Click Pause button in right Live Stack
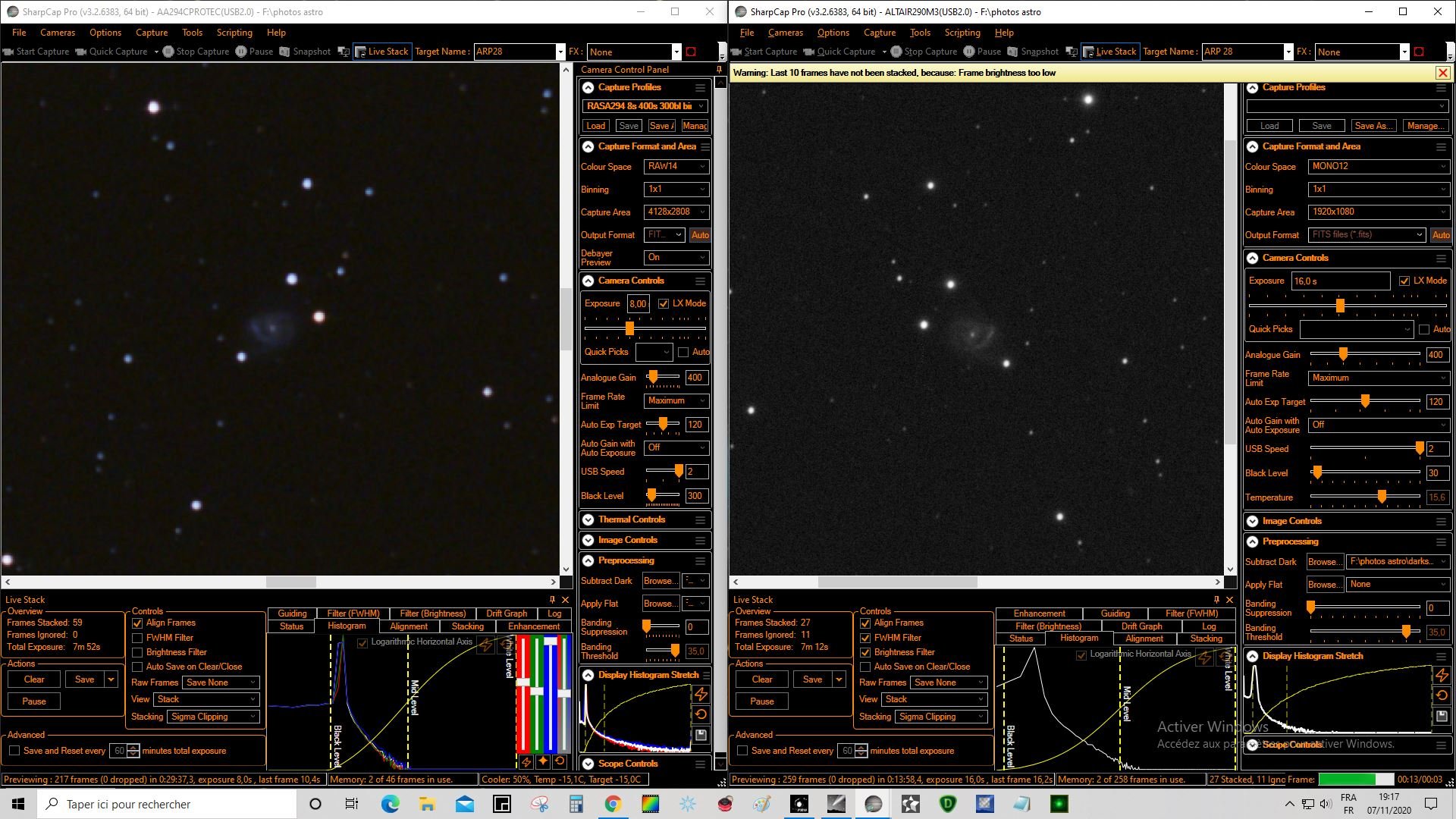 [x=762, y=701]
